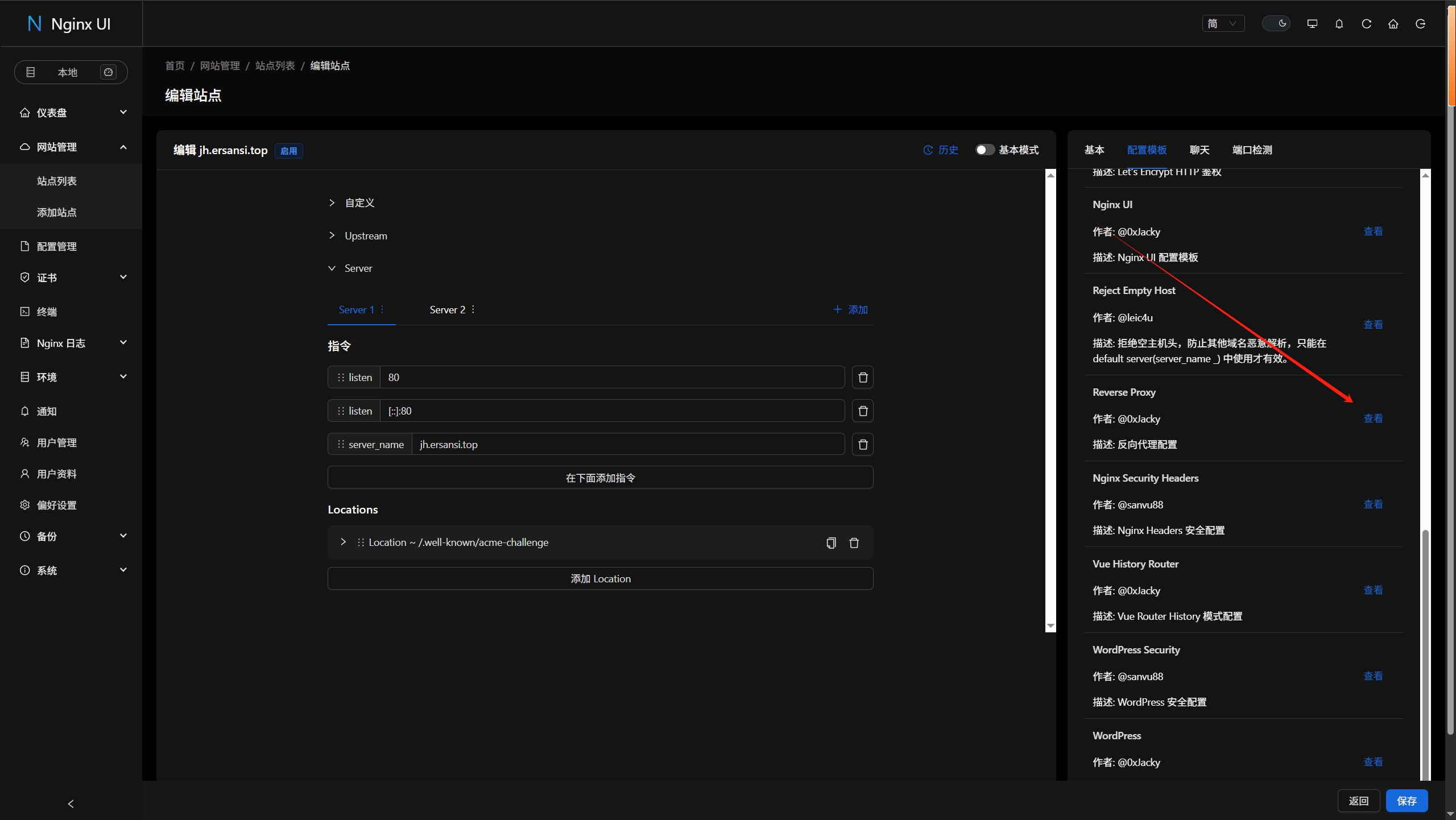Viewport: 1456px width, 820px height.
Task: Open the notification bell in header
Action: pos(1339,23)
